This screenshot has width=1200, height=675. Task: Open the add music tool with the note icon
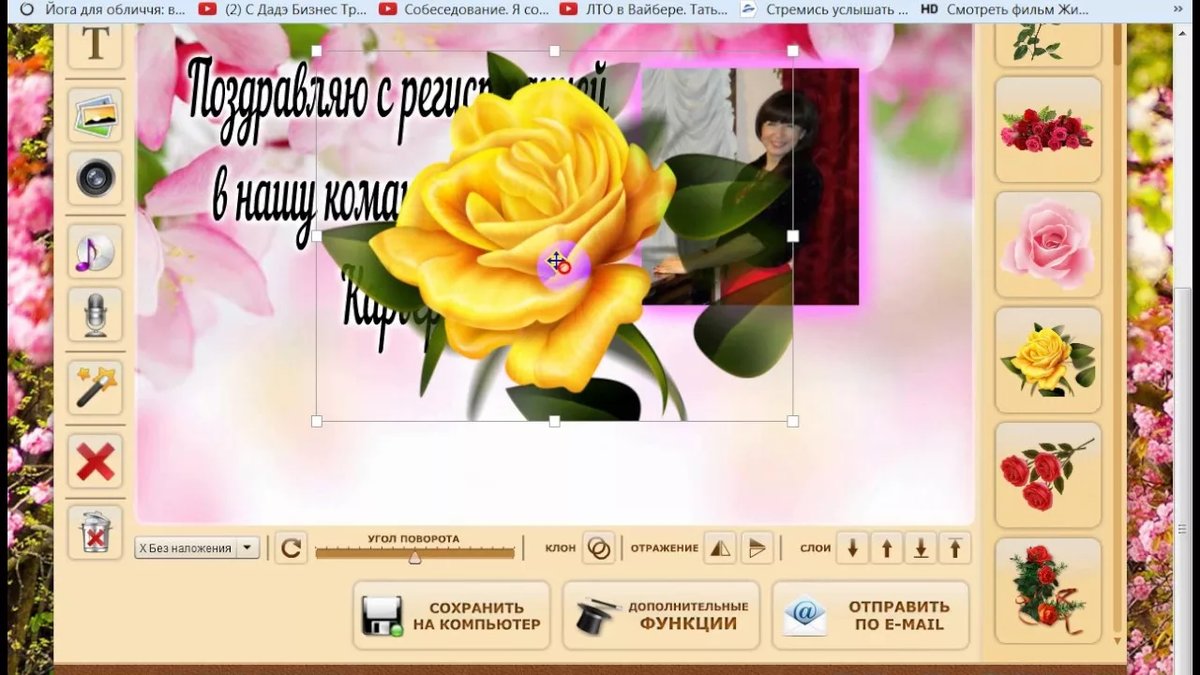(x=95, y=251)
